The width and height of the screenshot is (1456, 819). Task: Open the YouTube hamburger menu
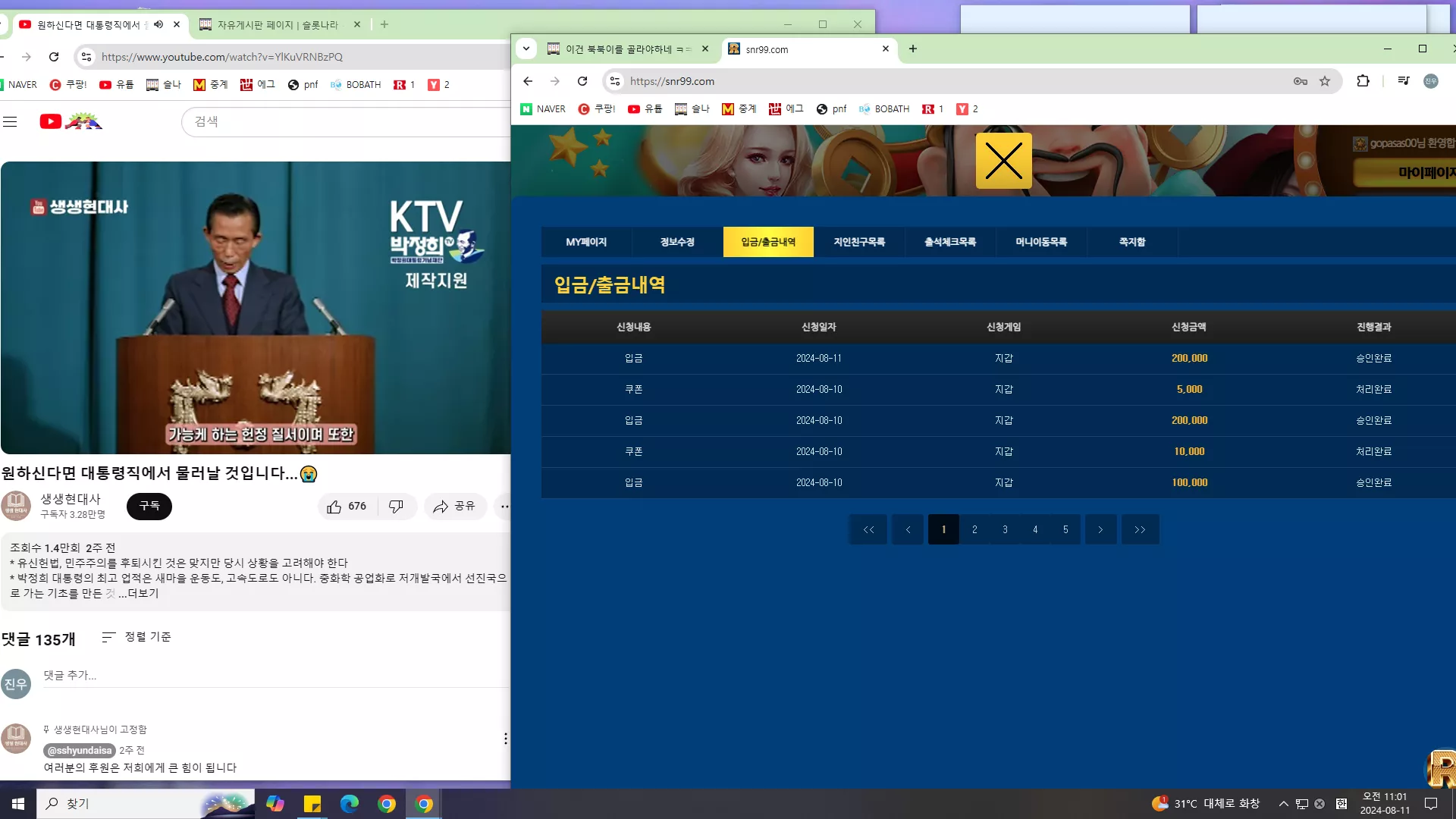click(x=10, y=121)
